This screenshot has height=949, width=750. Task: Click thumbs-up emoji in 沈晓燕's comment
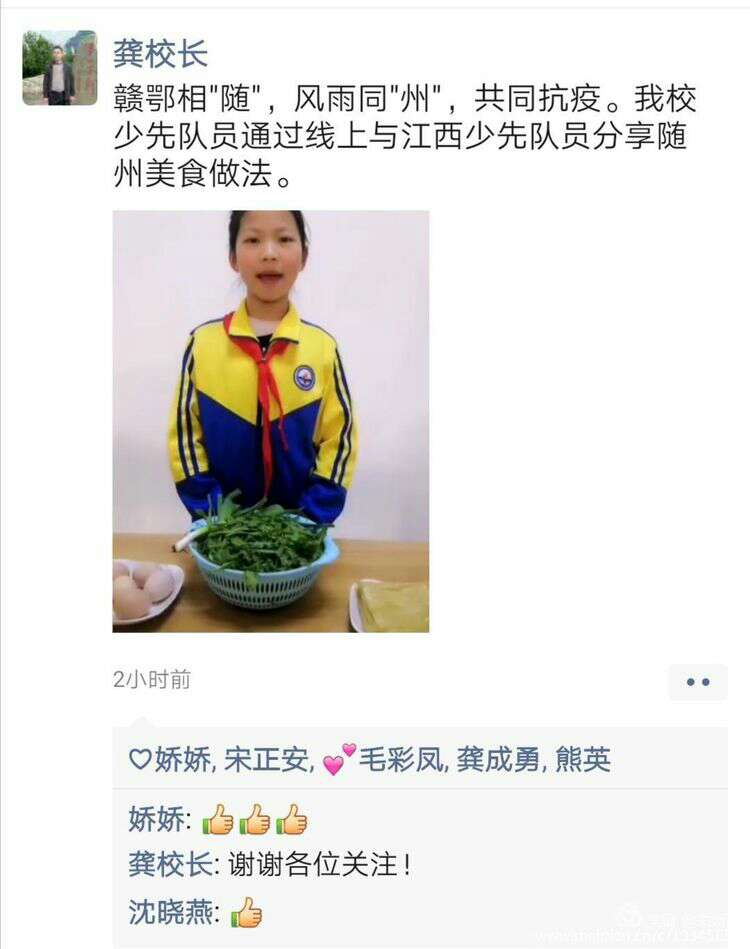[246, 912]
